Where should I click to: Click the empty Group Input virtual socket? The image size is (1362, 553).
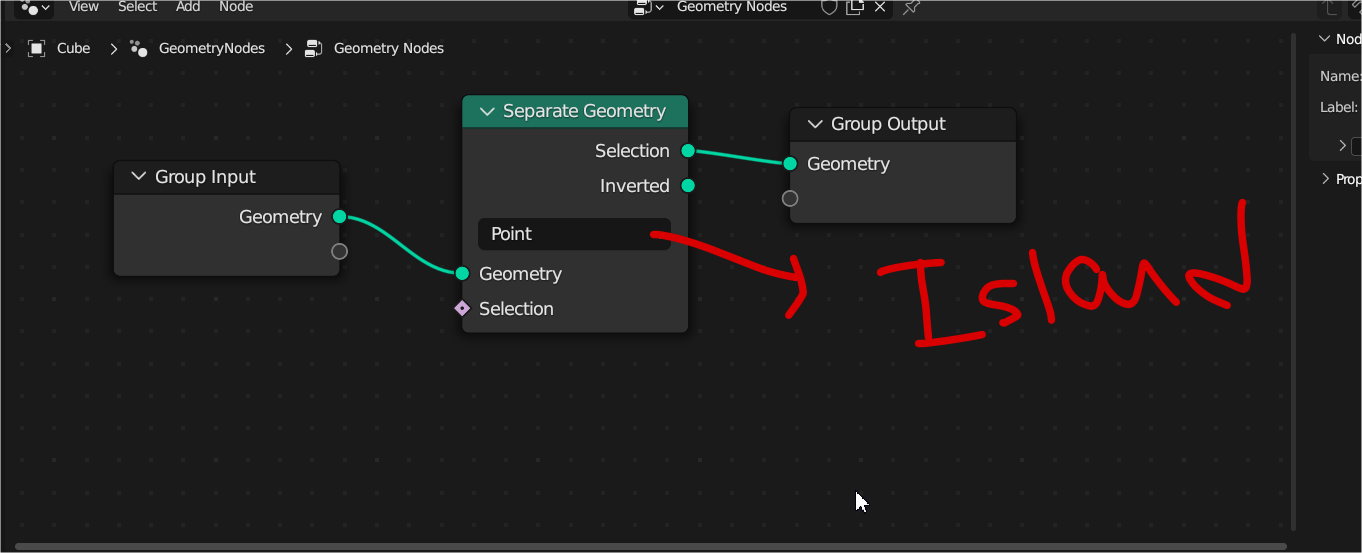tap(339, 251)
